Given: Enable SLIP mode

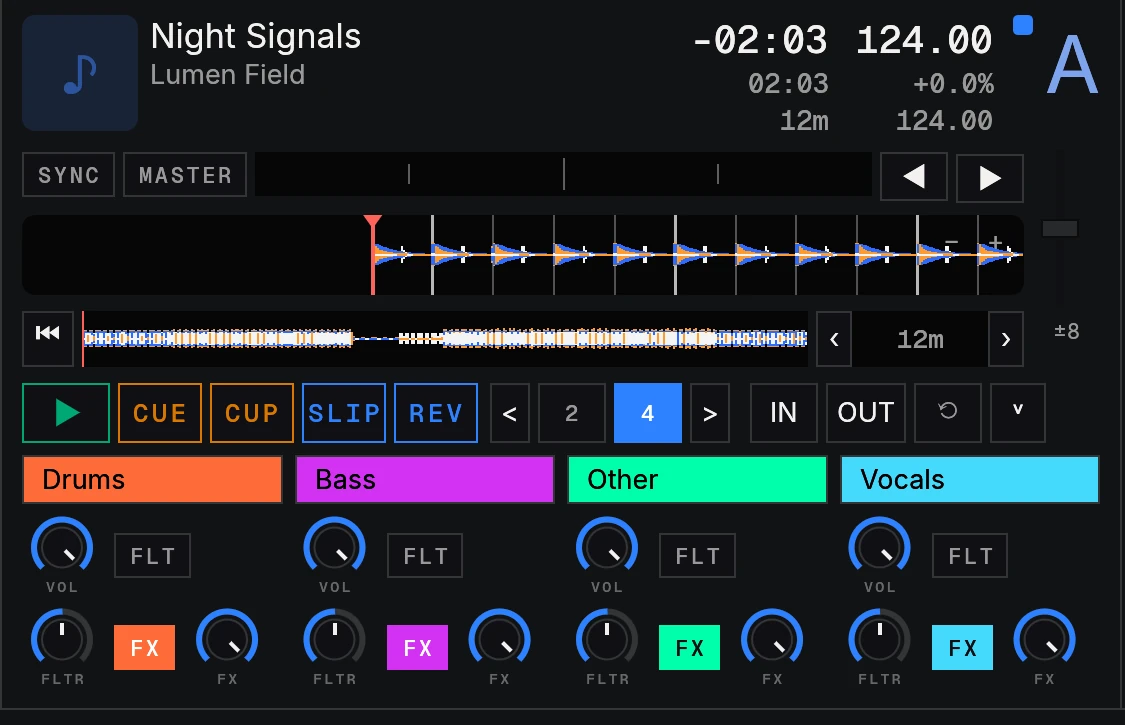Looking at the screenshot, I should click(x=344, y=413).
